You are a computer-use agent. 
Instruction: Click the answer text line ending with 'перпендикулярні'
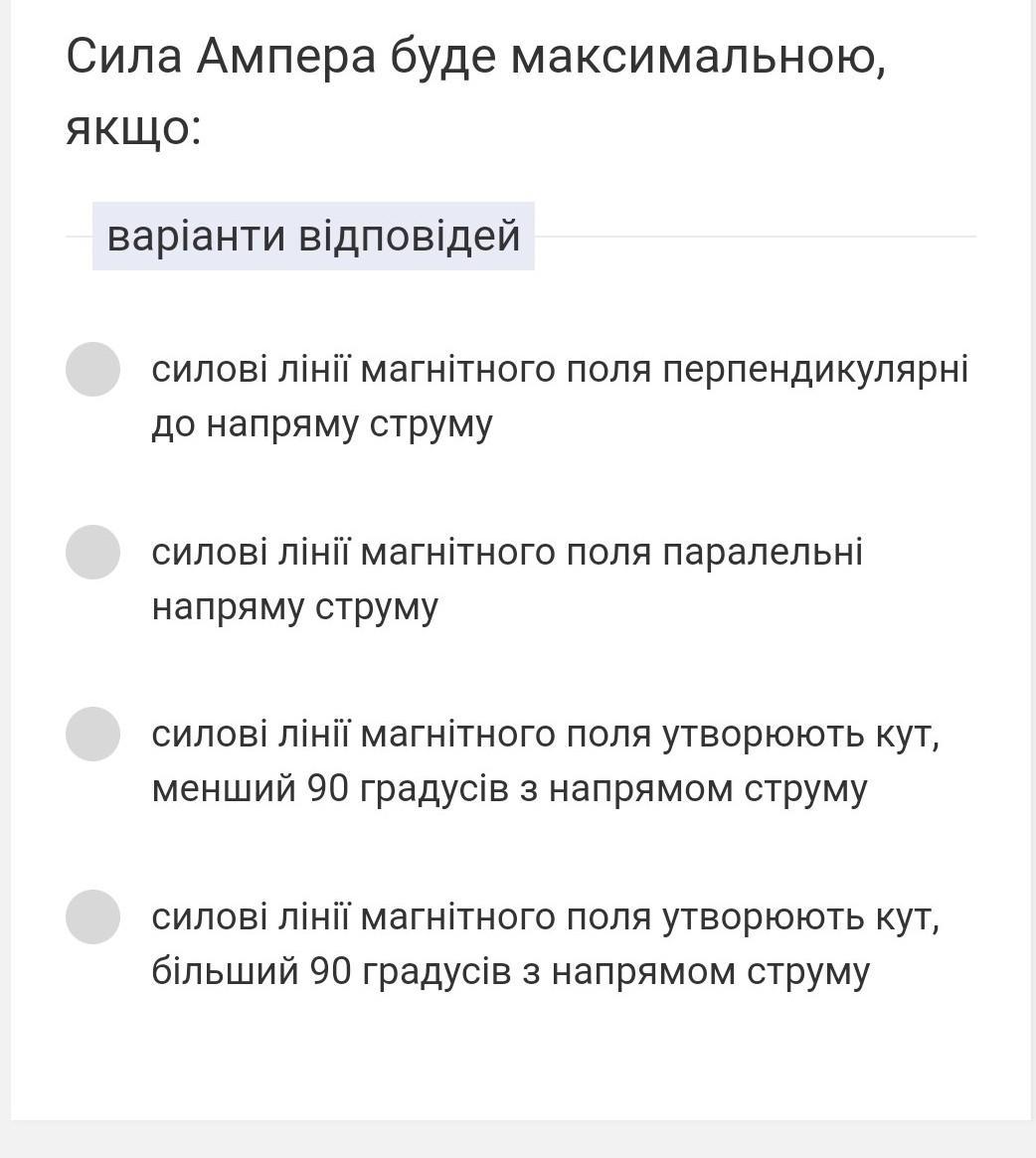click(559, 370)
